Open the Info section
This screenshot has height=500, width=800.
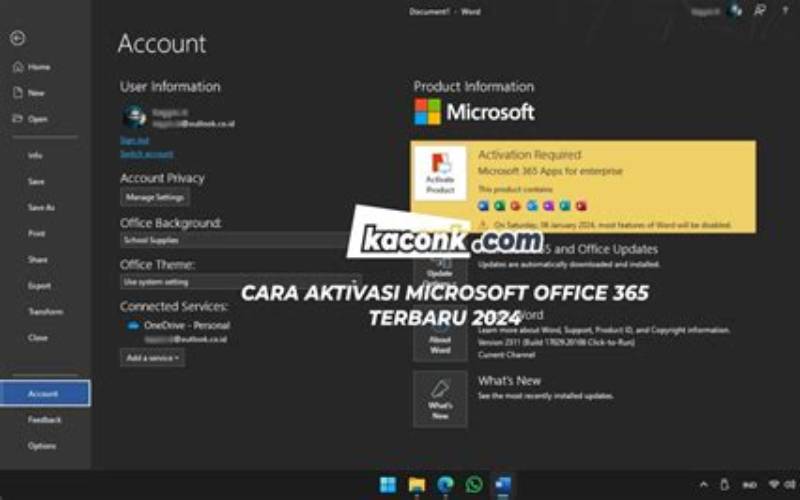[x=35, y=156]
